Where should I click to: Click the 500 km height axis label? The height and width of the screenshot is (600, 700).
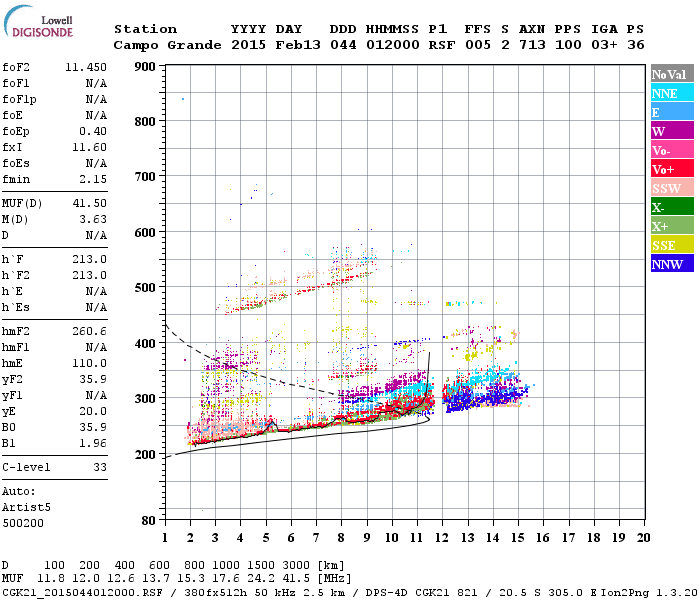click(145, 288)
